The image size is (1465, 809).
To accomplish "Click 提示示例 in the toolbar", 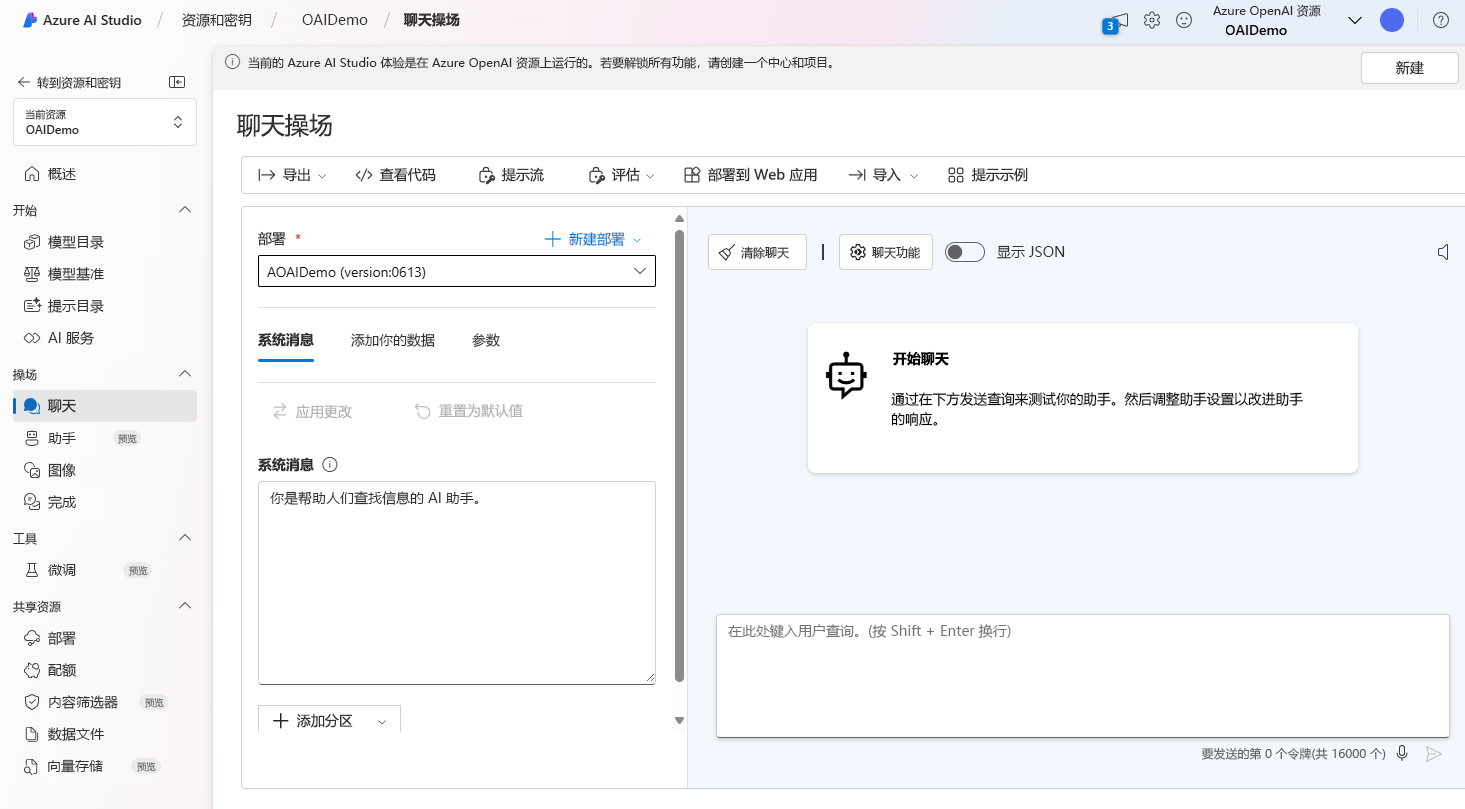I will (x=988, y=175).
